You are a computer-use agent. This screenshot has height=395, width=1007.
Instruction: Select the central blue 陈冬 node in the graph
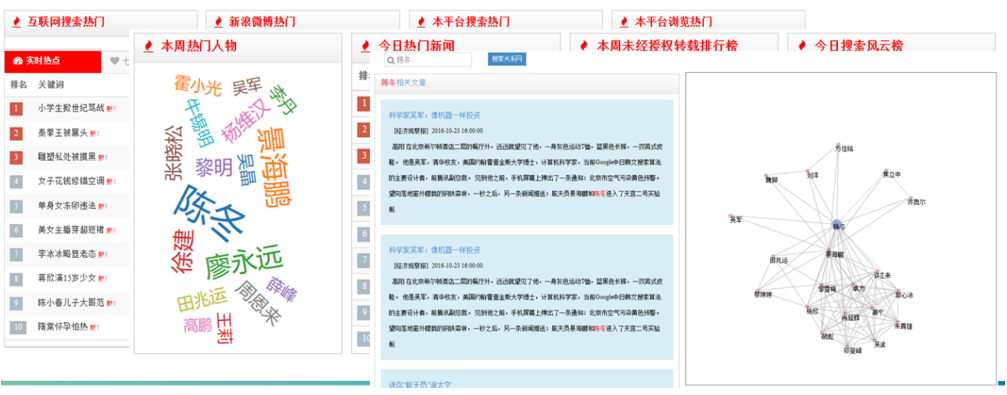click(x=836, y=226)
